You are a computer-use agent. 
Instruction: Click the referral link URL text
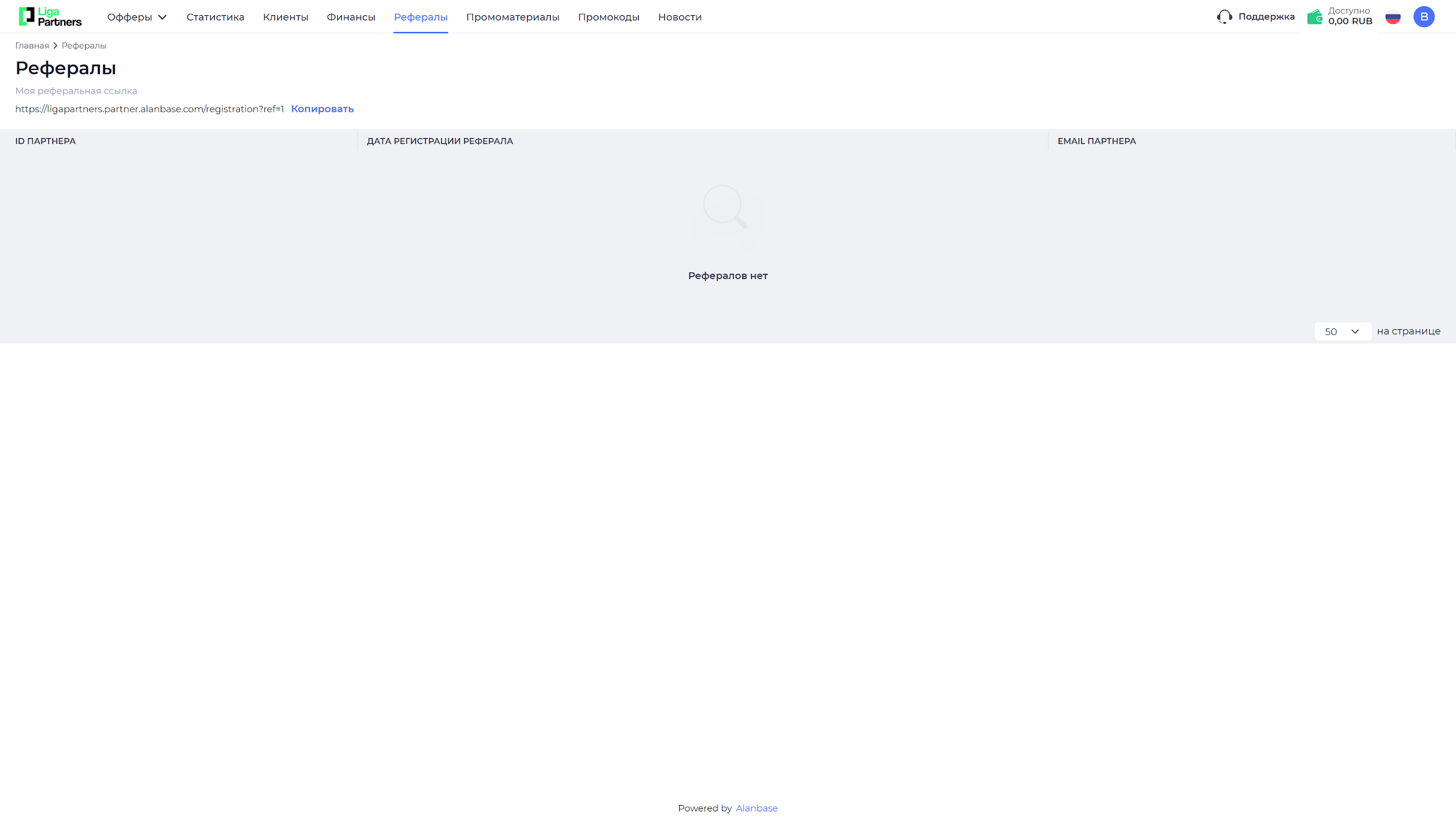click(x=149, y=109)
